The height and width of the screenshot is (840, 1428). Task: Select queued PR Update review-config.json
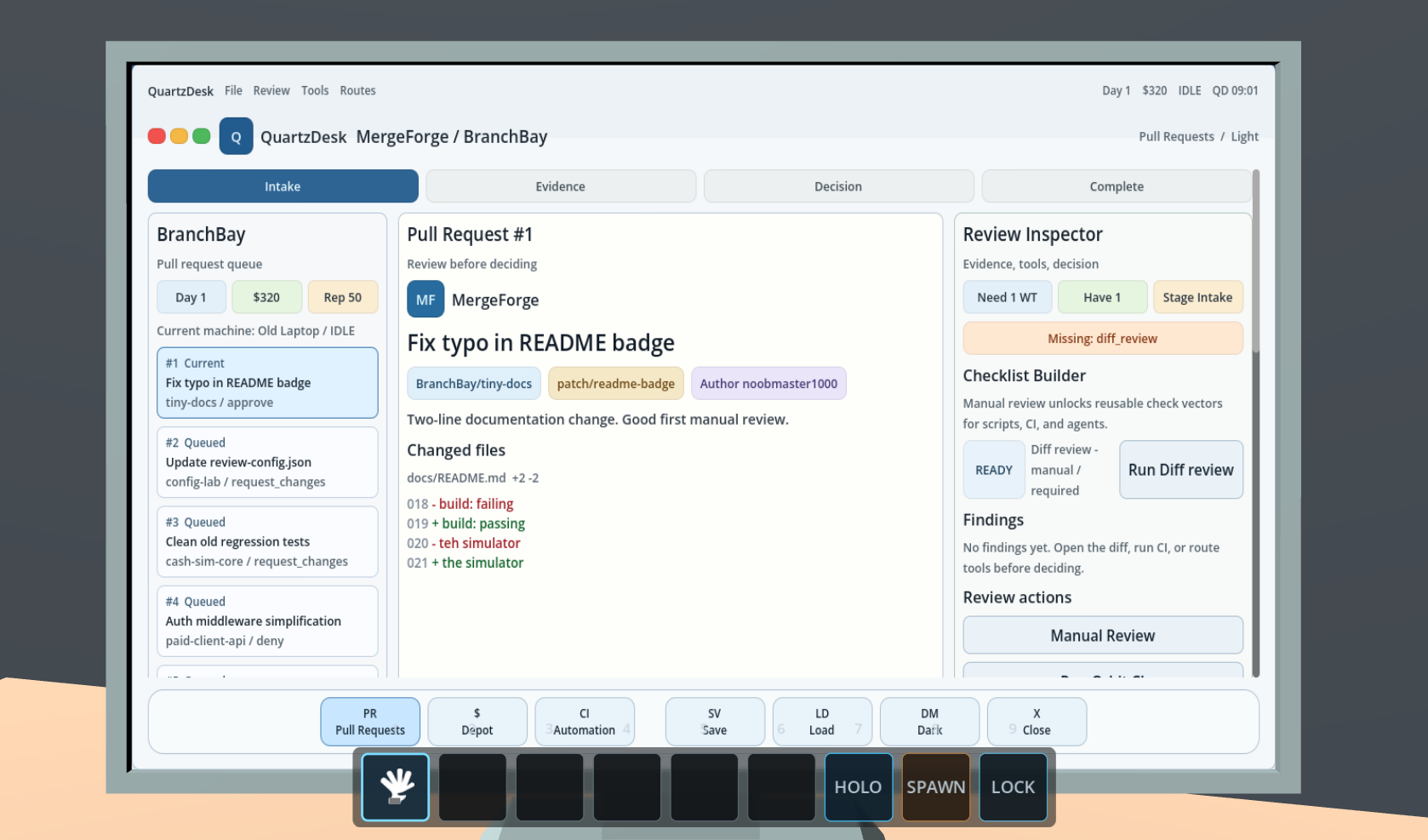[x=267, y=462]
